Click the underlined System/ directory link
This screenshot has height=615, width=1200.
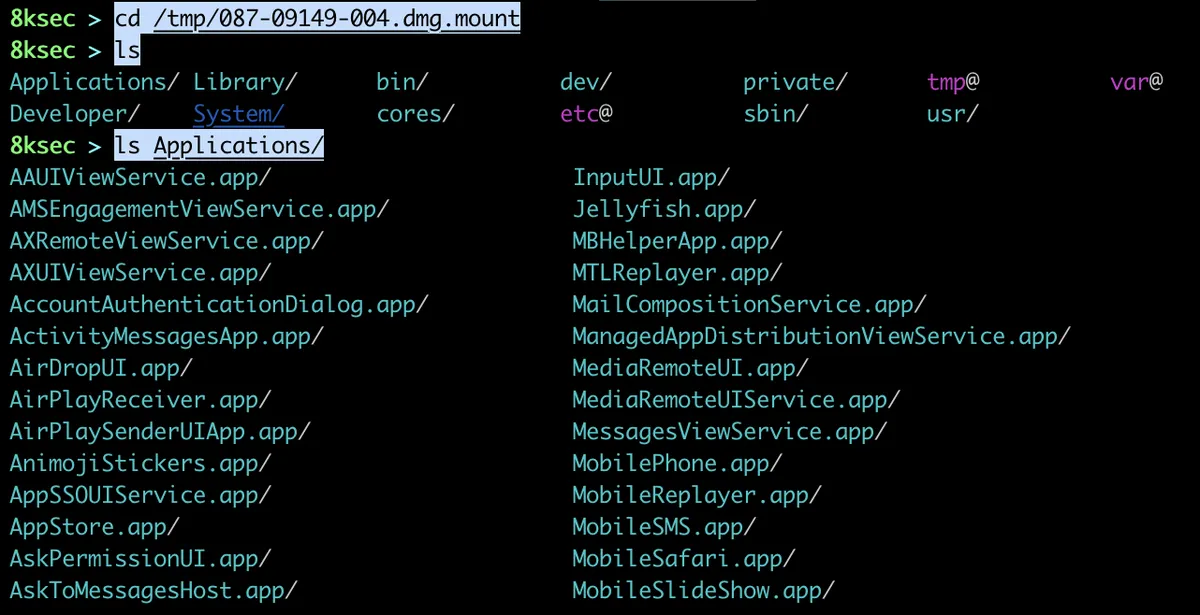pos(239,114)
